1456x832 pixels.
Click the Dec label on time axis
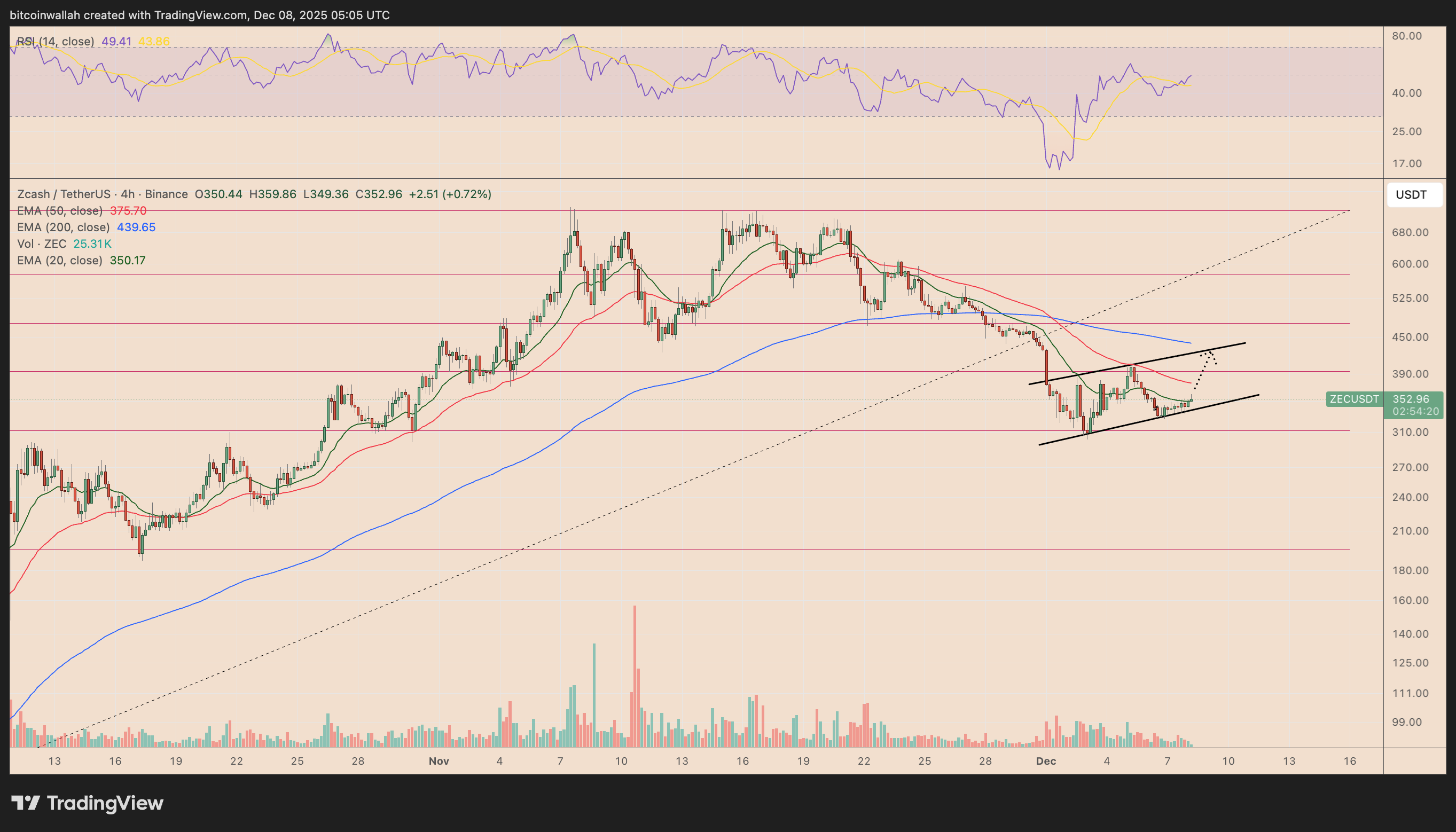point(1046,761)
